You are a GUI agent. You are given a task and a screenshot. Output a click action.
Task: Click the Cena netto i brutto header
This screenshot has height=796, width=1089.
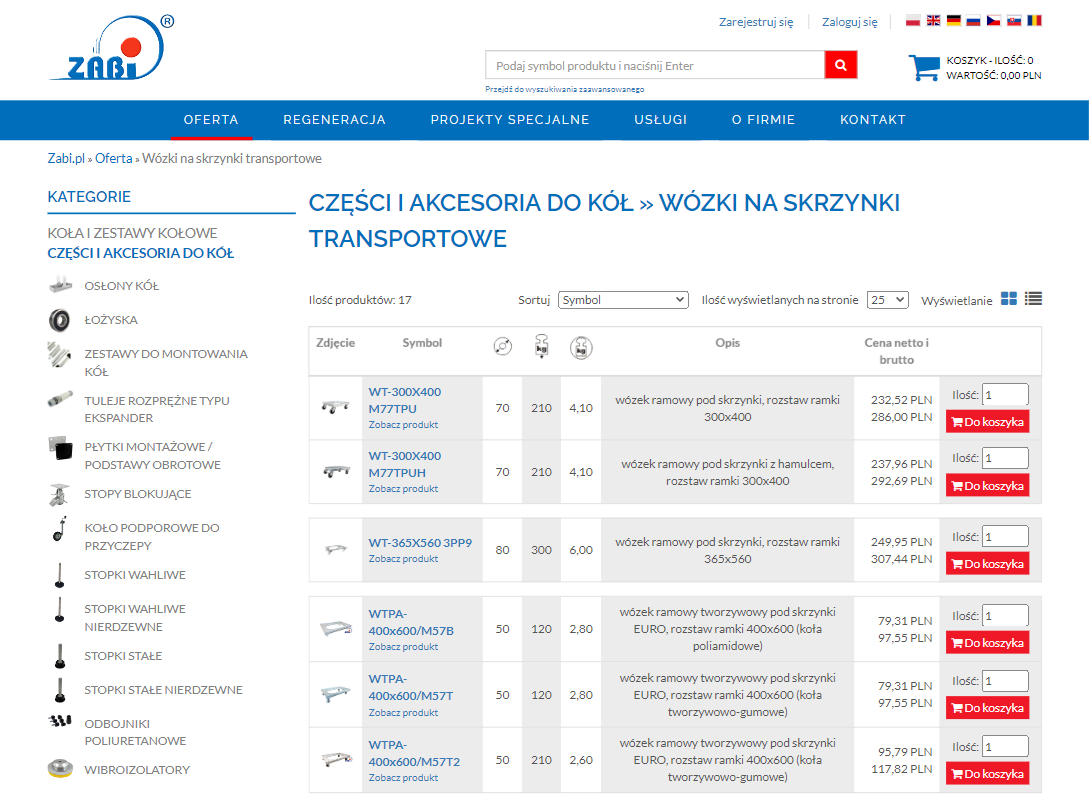point(896,351)
